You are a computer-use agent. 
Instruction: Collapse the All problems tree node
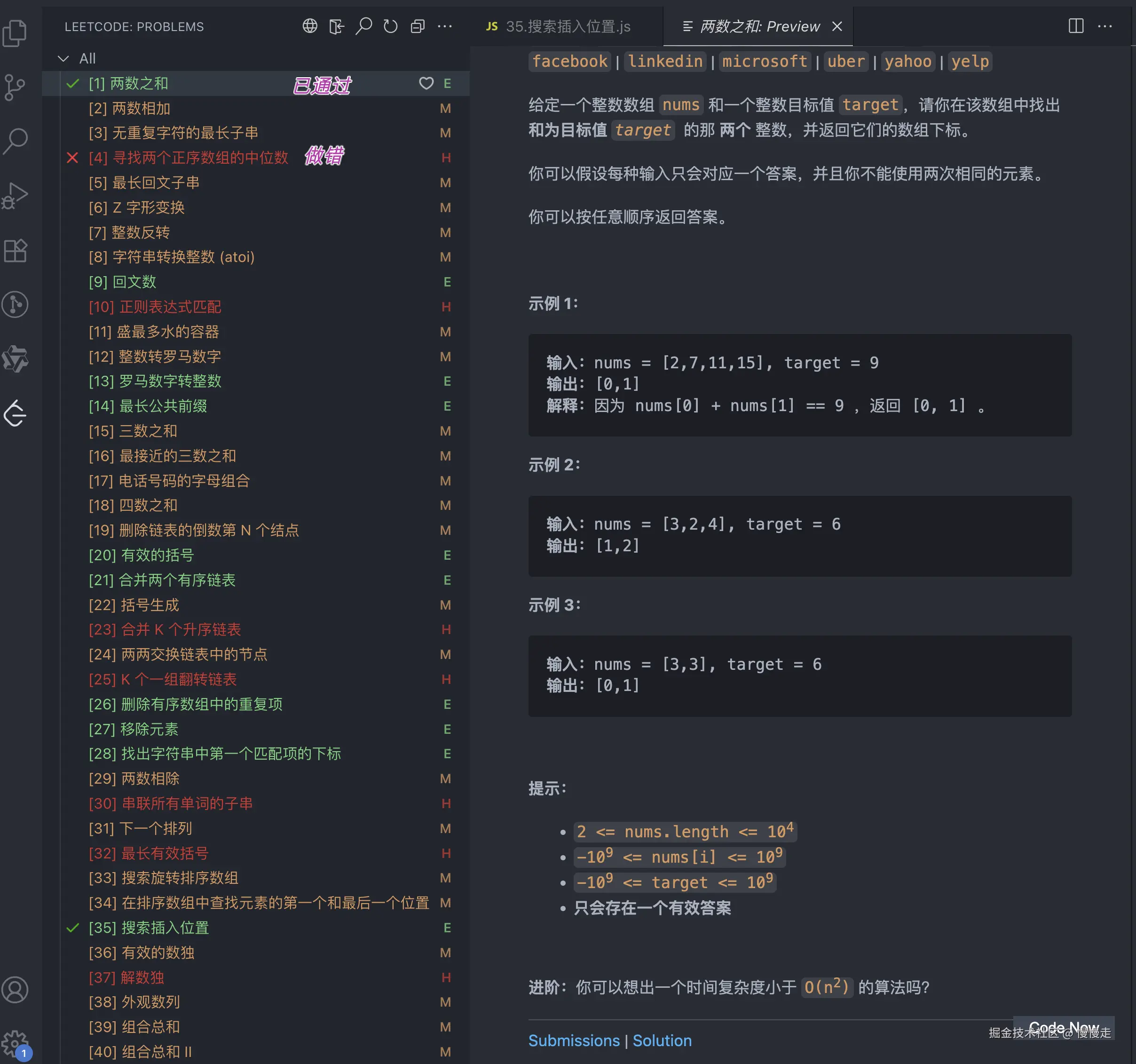click(63, 58)
